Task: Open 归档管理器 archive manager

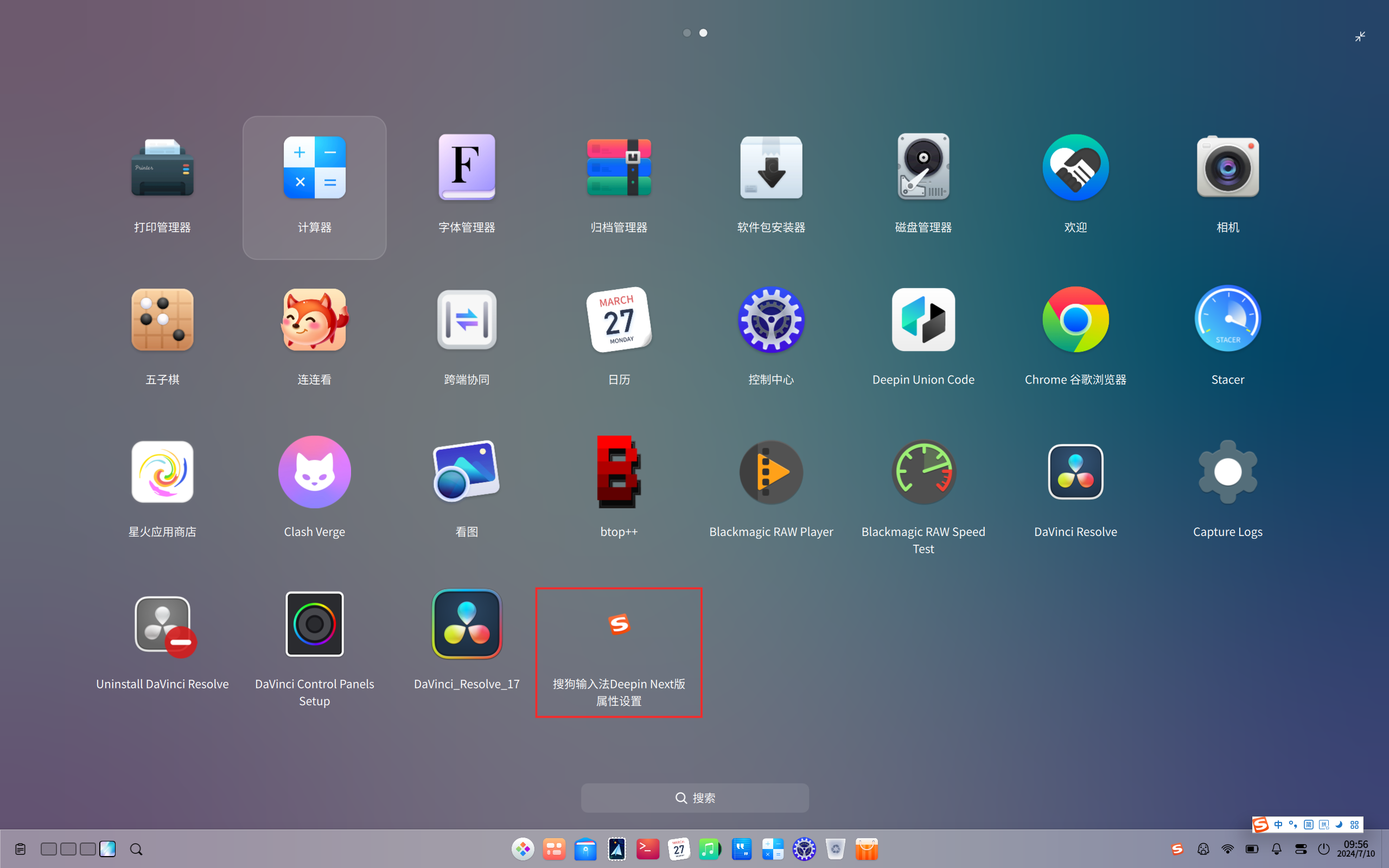Action: 619,185
